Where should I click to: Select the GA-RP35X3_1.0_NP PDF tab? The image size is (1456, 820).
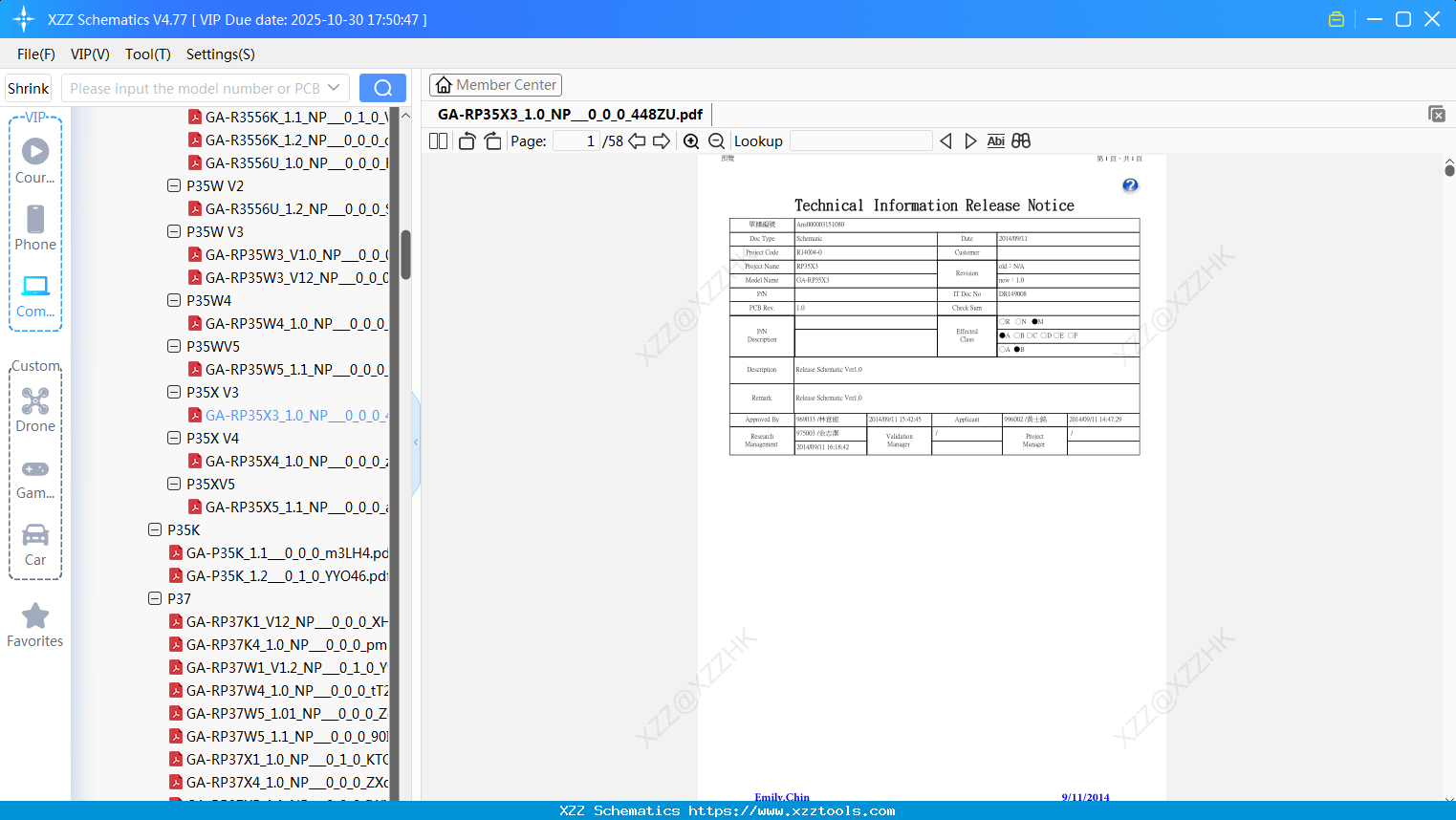[570, 114]
